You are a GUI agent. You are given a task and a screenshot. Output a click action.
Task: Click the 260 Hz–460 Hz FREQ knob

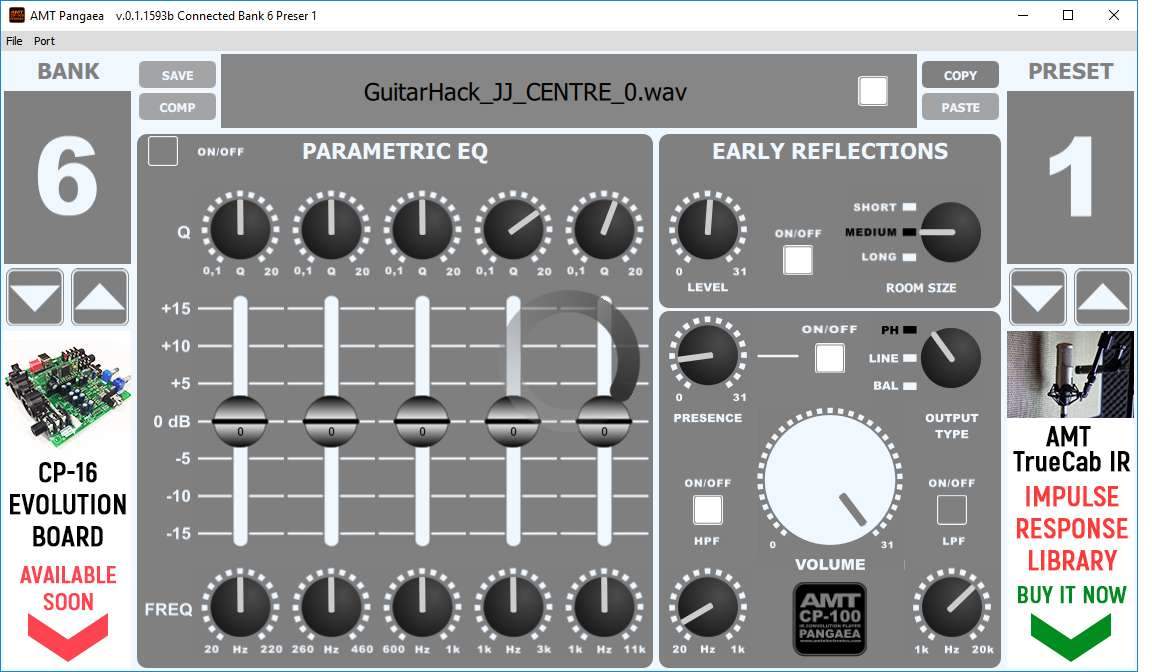click(331, 606)
